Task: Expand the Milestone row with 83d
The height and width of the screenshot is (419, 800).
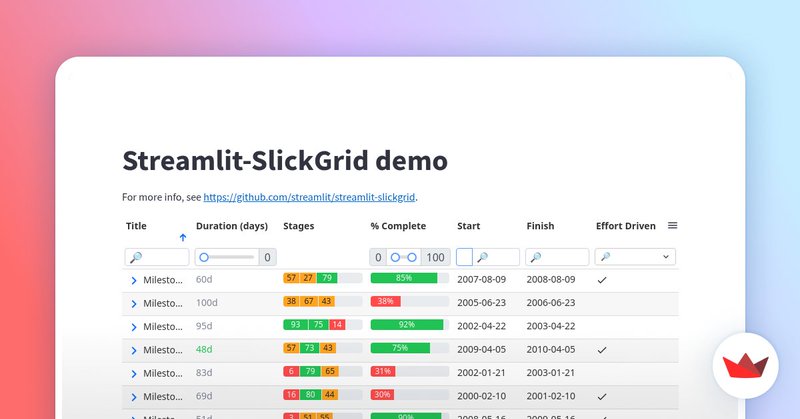Action: 134,374
